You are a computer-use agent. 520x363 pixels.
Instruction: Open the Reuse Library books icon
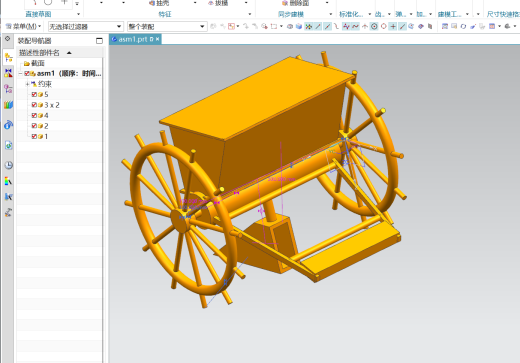pos(8,105)
